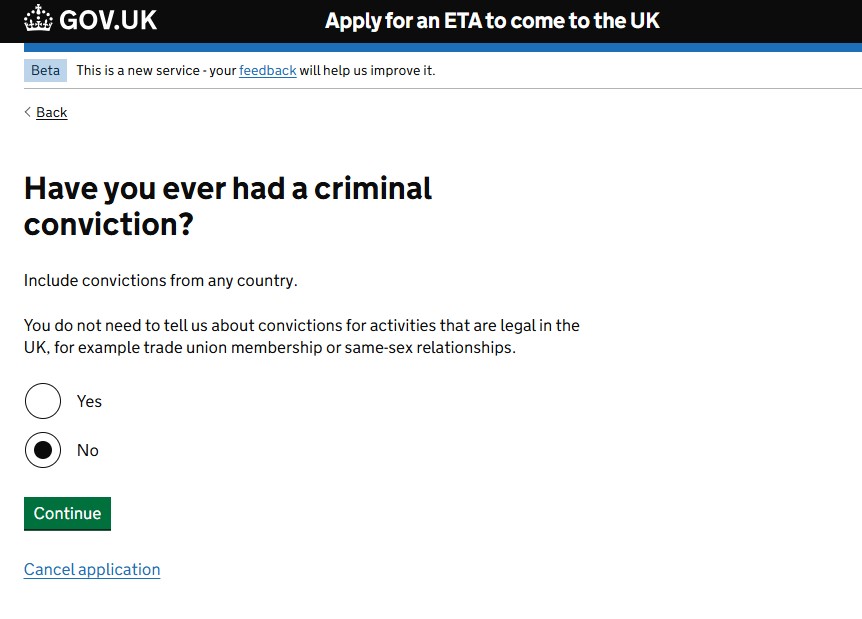Image resolution: width=862 pixels, height=619 pixels.
Task: Click the blue stripe below the header
Action: (431, 47)
